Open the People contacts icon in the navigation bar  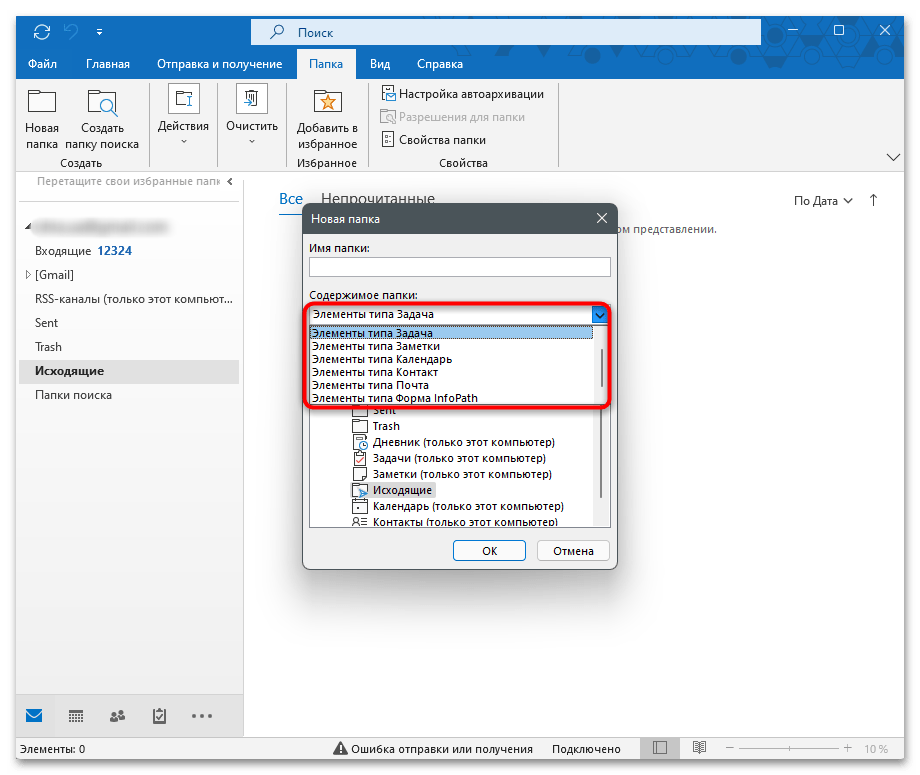click(x=117, y=716)
